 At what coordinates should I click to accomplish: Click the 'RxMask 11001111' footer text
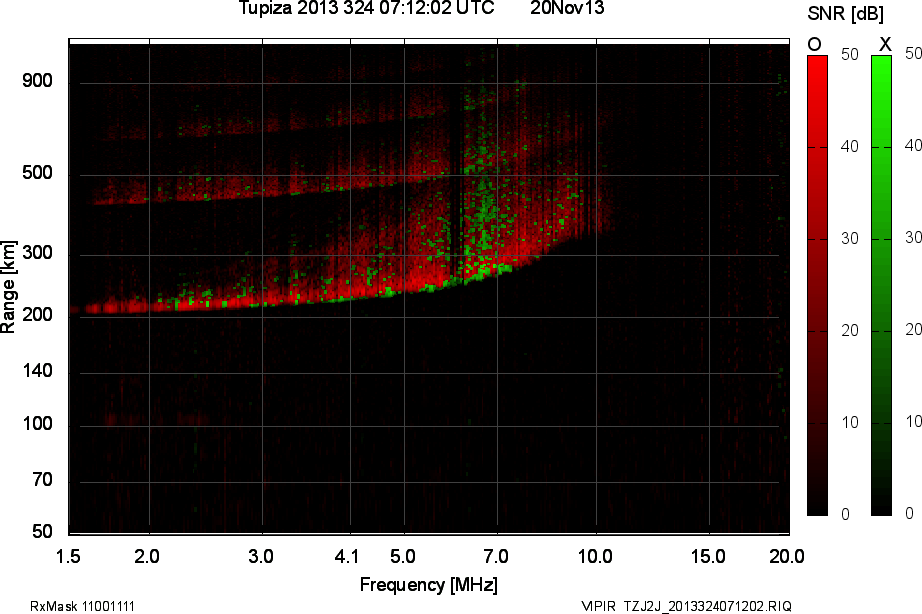pyautogui.click(x=82, y=606)
